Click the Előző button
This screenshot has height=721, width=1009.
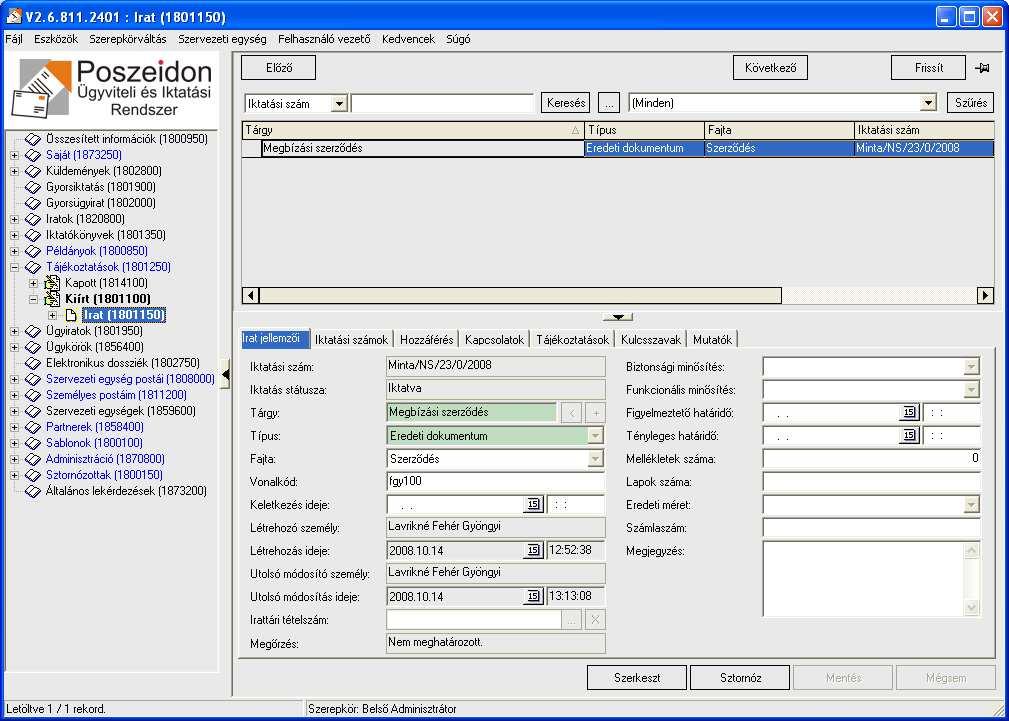tap(278, 68)
